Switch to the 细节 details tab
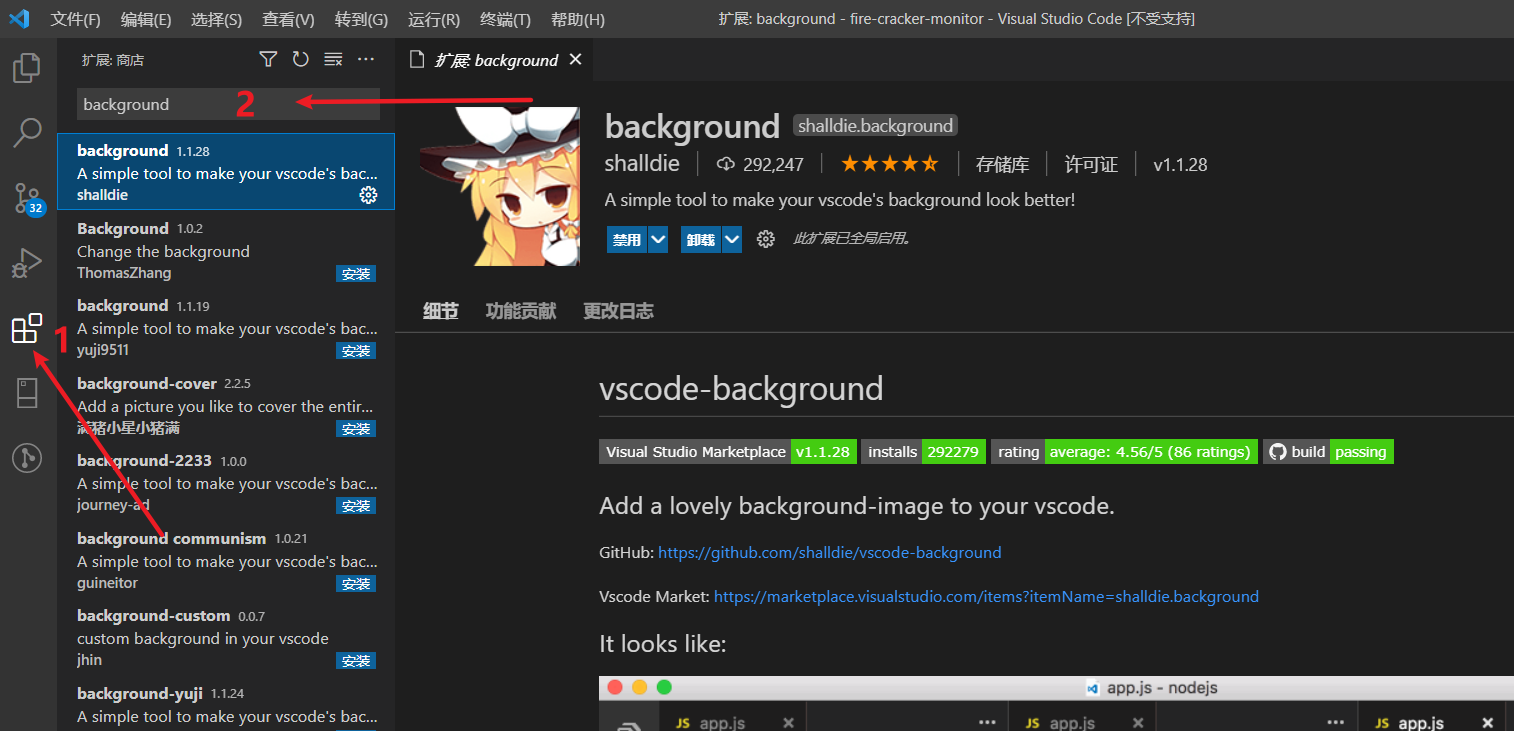1514x731 pixels. point(440,311)
